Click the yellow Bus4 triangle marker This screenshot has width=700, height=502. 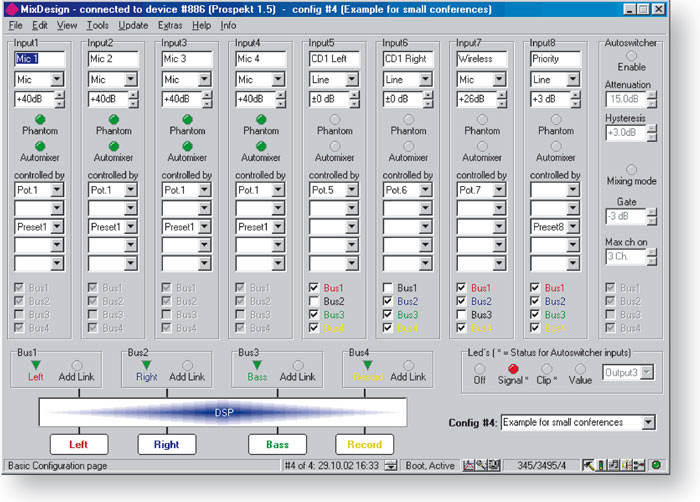[368, 365]
